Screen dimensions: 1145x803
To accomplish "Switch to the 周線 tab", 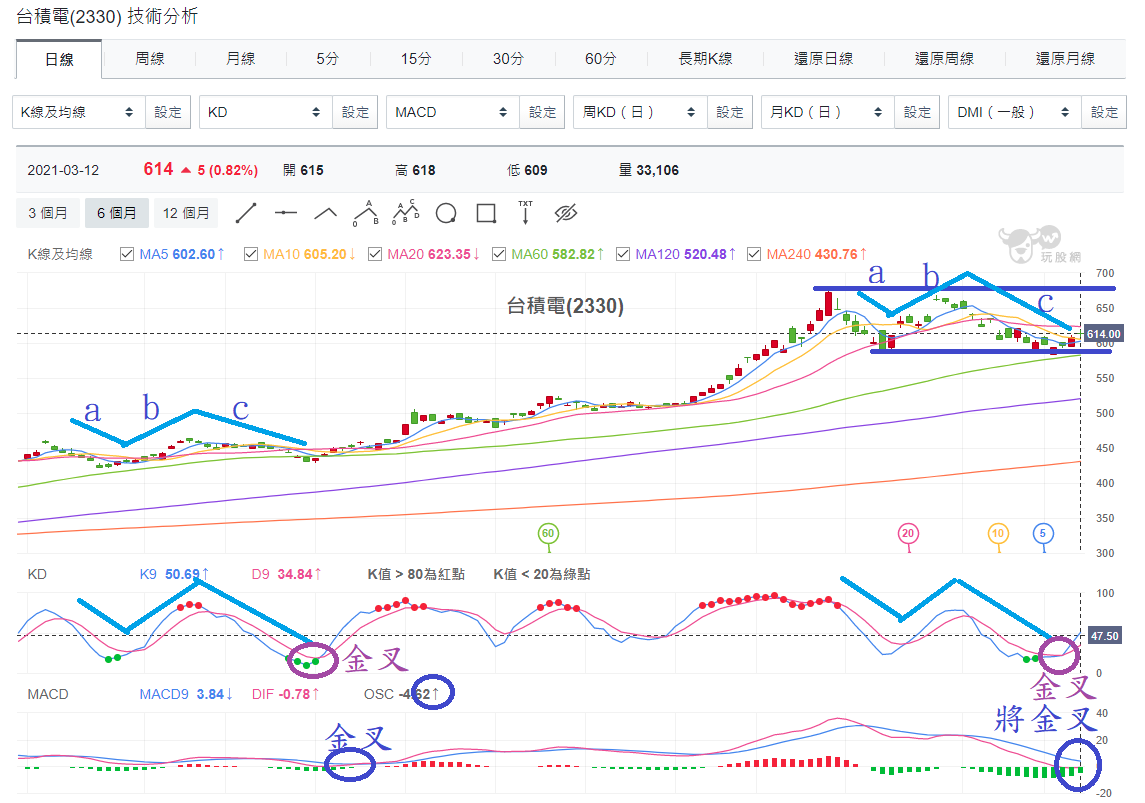I will coord(150,59).
